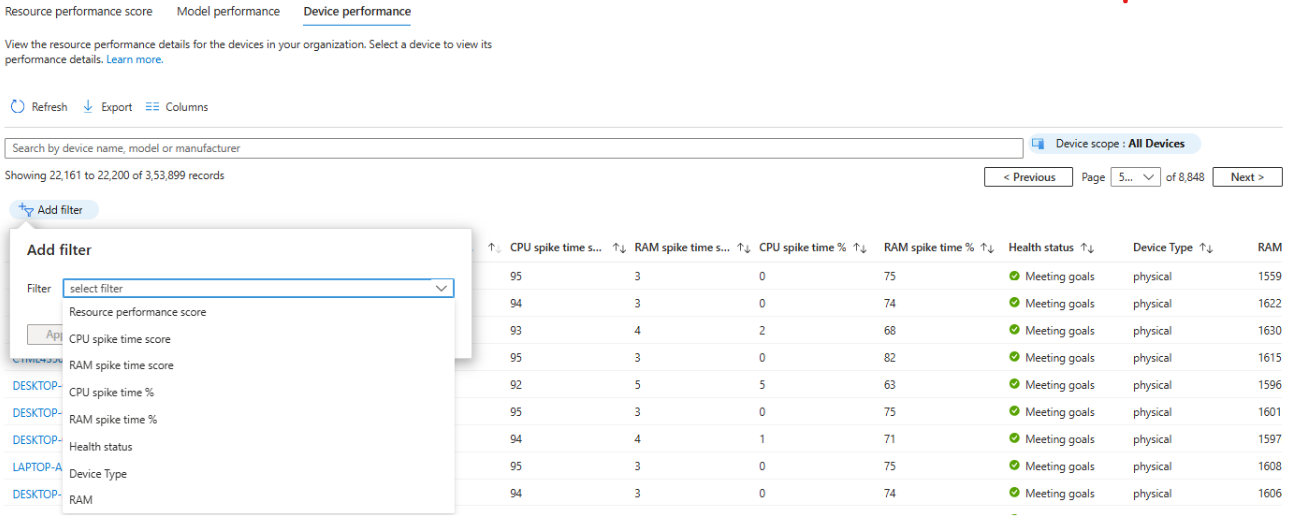
Task: Click the Device scope All Devices pill
Action: (1115, 144)
